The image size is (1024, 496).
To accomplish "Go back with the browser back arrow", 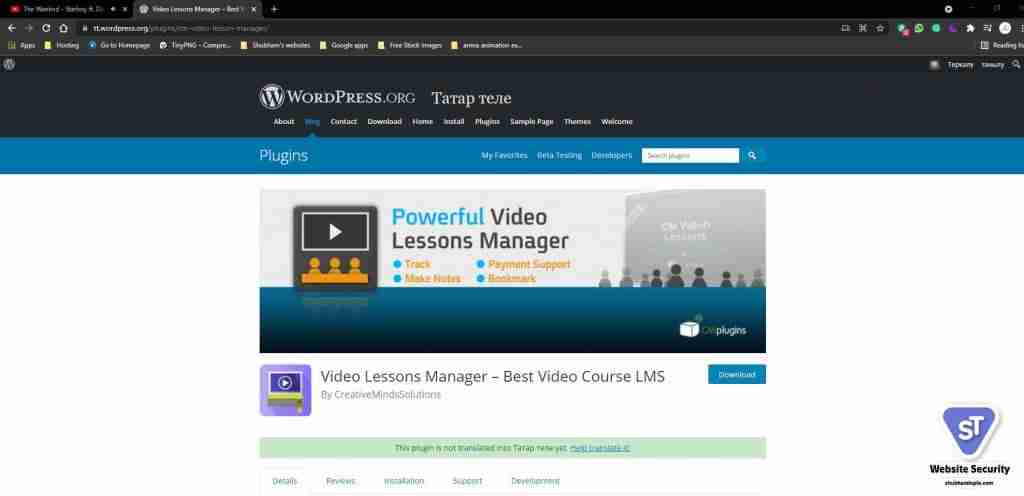I will point(12,28).
